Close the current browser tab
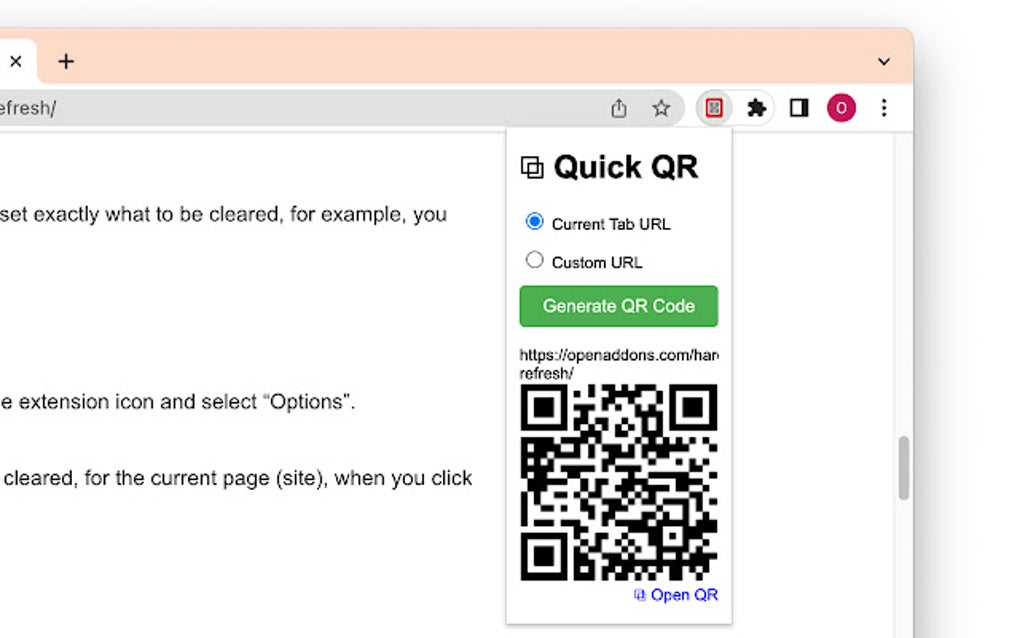Screen dimensions: 1020x638 pyautogui.click(x=16, y=61)
